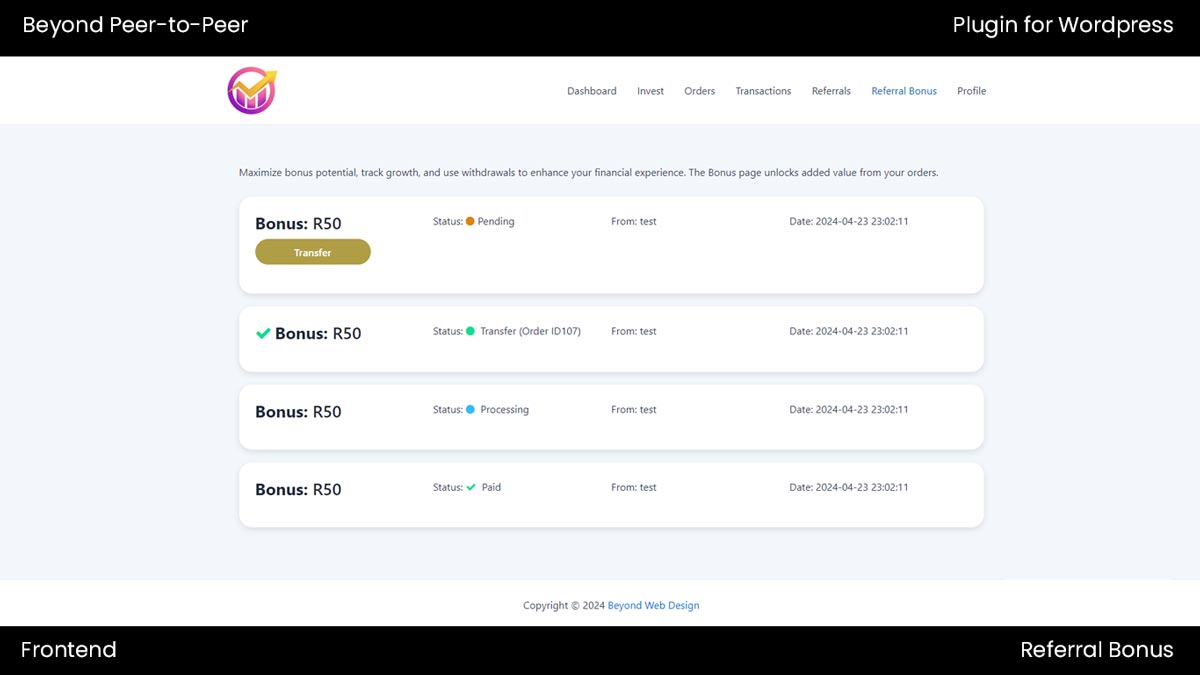Open the Profile page
The height and width of the screenshot is (675, 1200).
(x=971, y=90)
